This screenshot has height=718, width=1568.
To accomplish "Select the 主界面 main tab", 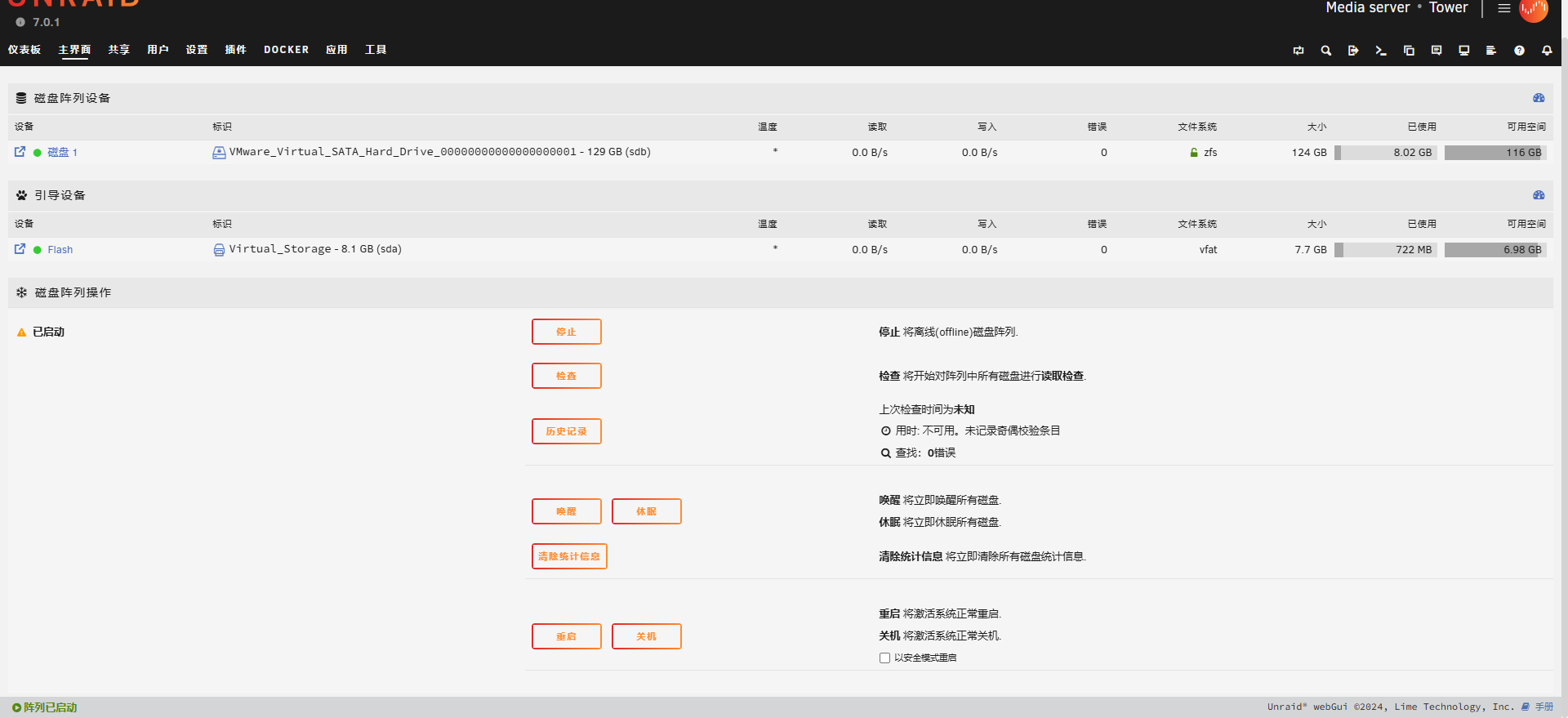I will pyautogui.click(x=74, y=50).
